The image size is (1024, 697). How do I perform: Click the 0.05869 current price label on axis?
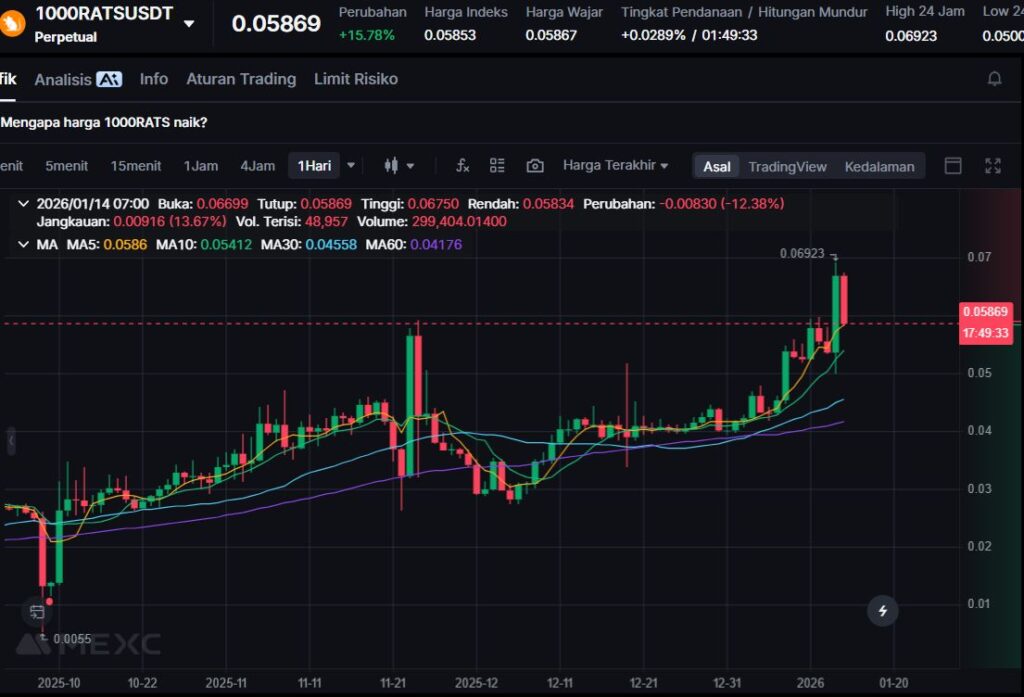985,311
